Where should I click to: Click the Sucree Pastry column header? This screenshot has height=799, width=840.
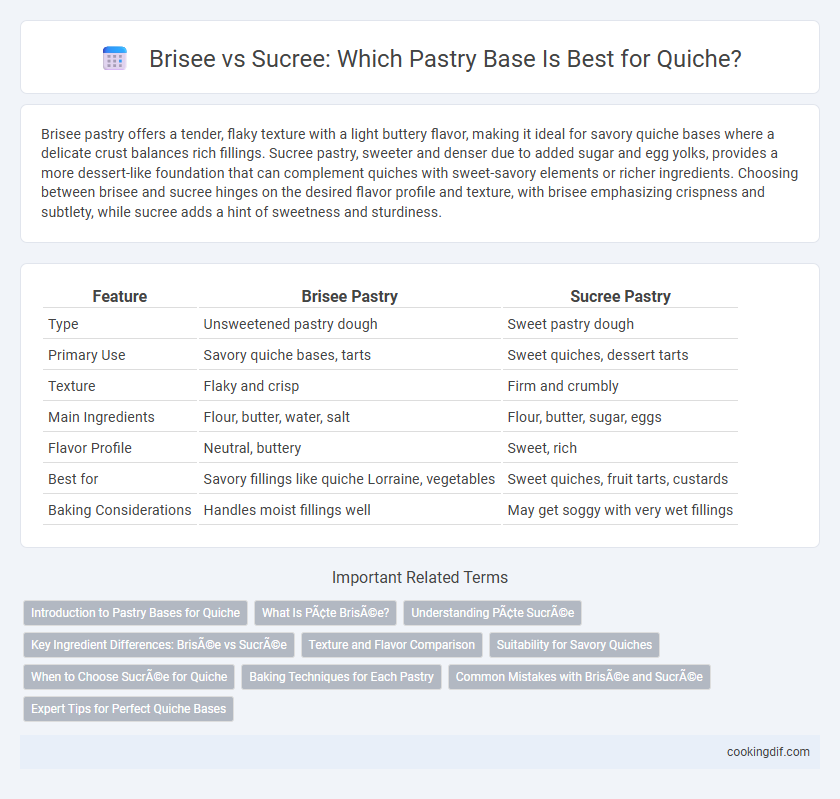click(x=620, y=296)
